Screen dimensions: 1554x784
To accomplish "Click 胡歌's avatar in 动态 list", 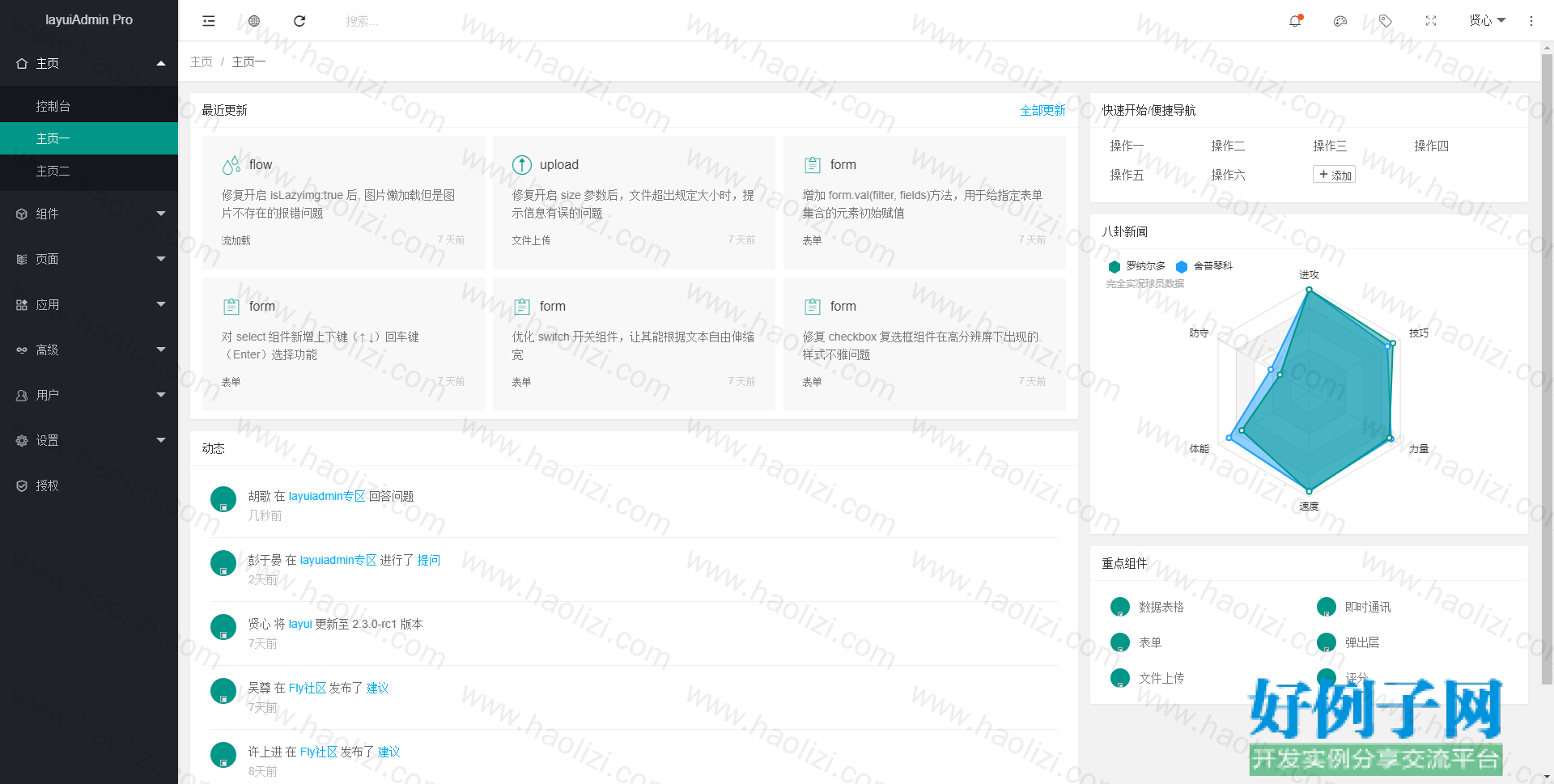I will [x=223, y=499].
